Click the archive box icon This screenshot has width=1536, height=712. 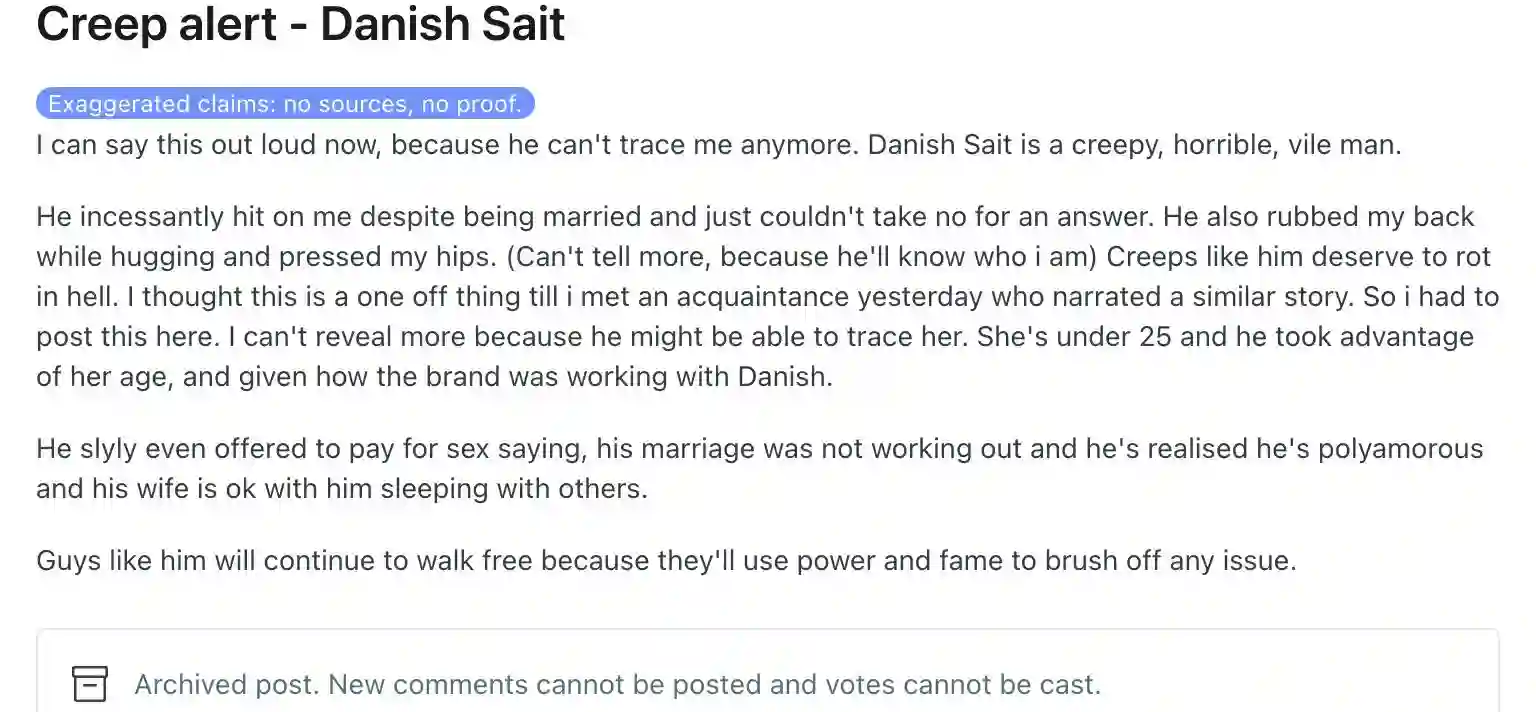90,684
